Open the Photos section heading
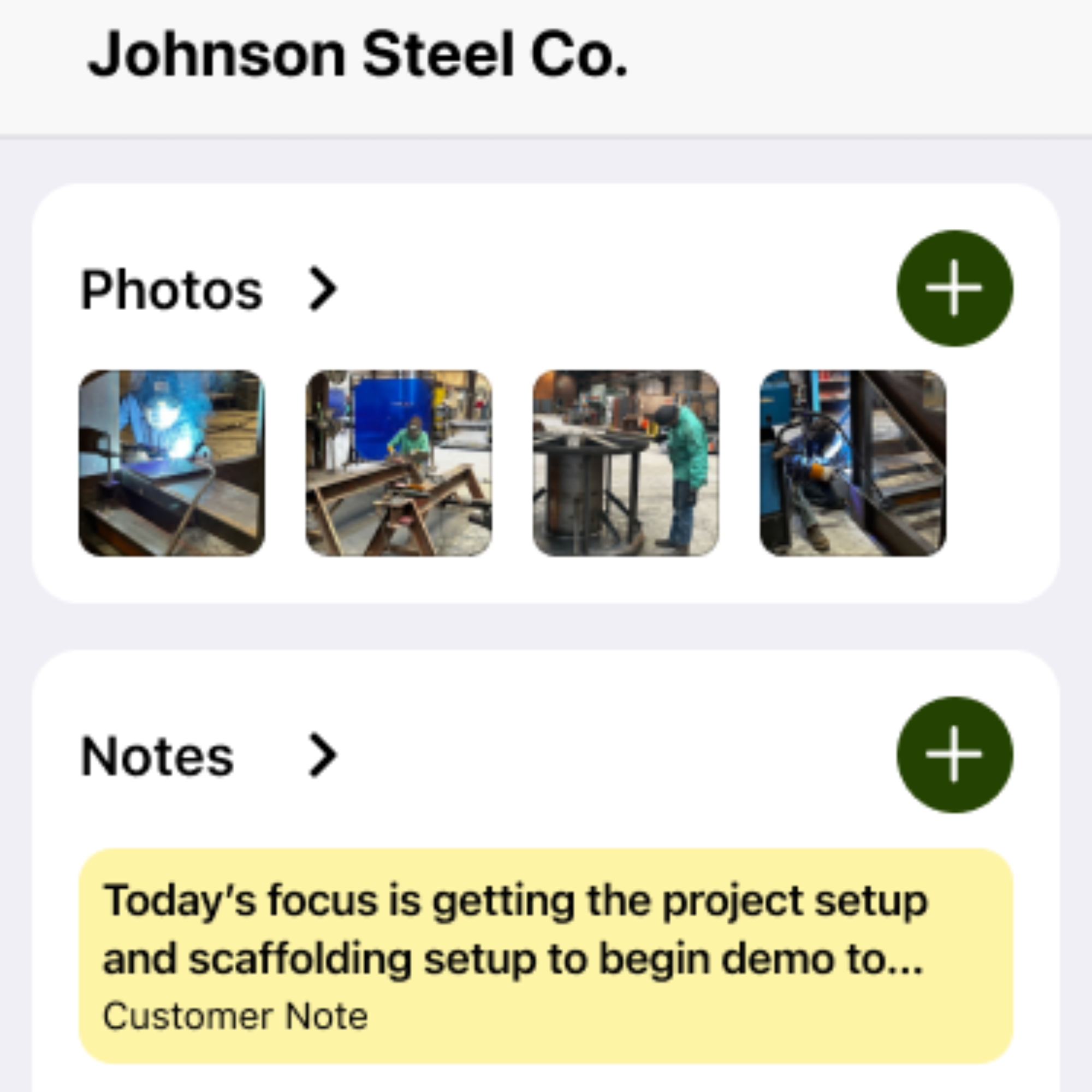This screenshot has height=1092, width=1092. click(172, 290)
